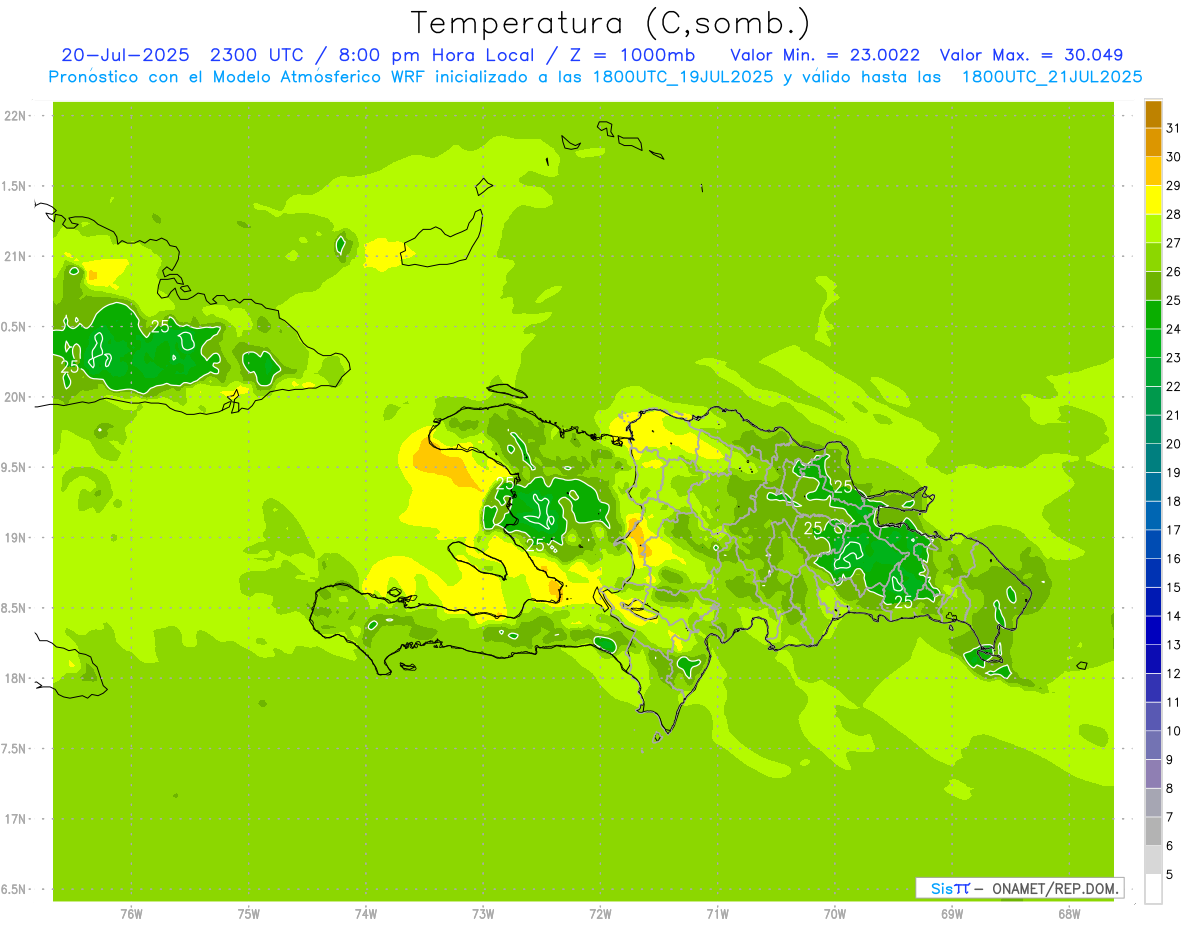This screenshot has width=1200, height=927.
Task: Click the legend scale value "18"
Action: pyautogui.click(x=1174, y=502)
